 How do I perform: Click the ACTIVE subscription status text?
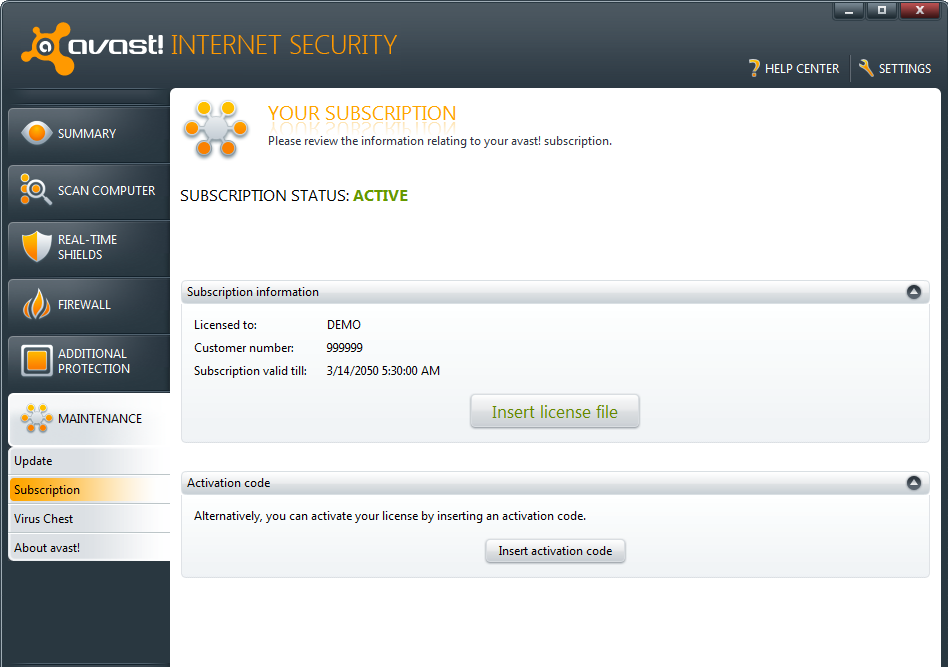coord(380,195)
